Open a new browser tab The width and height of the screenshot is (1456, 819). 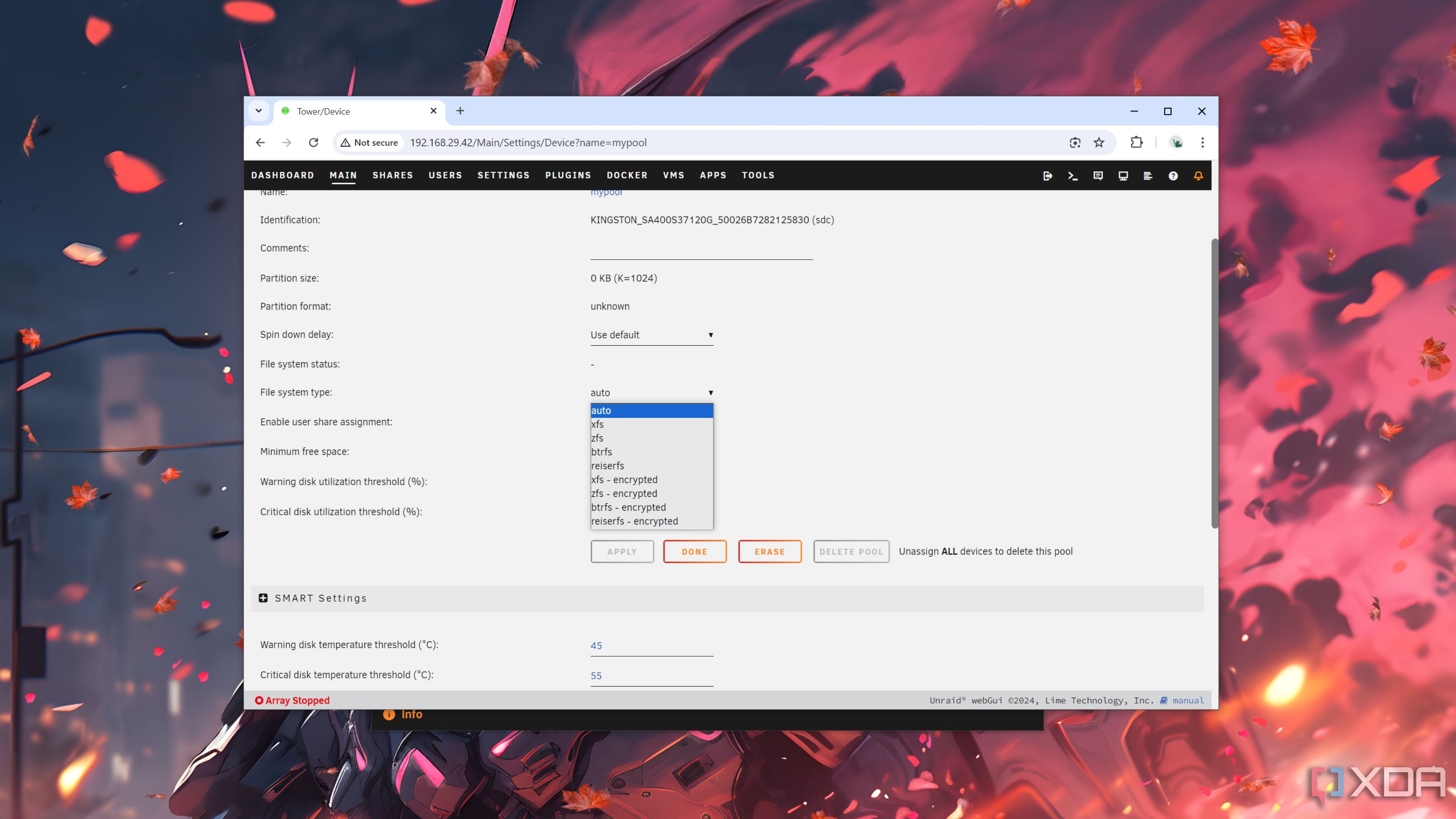[460, 111]
